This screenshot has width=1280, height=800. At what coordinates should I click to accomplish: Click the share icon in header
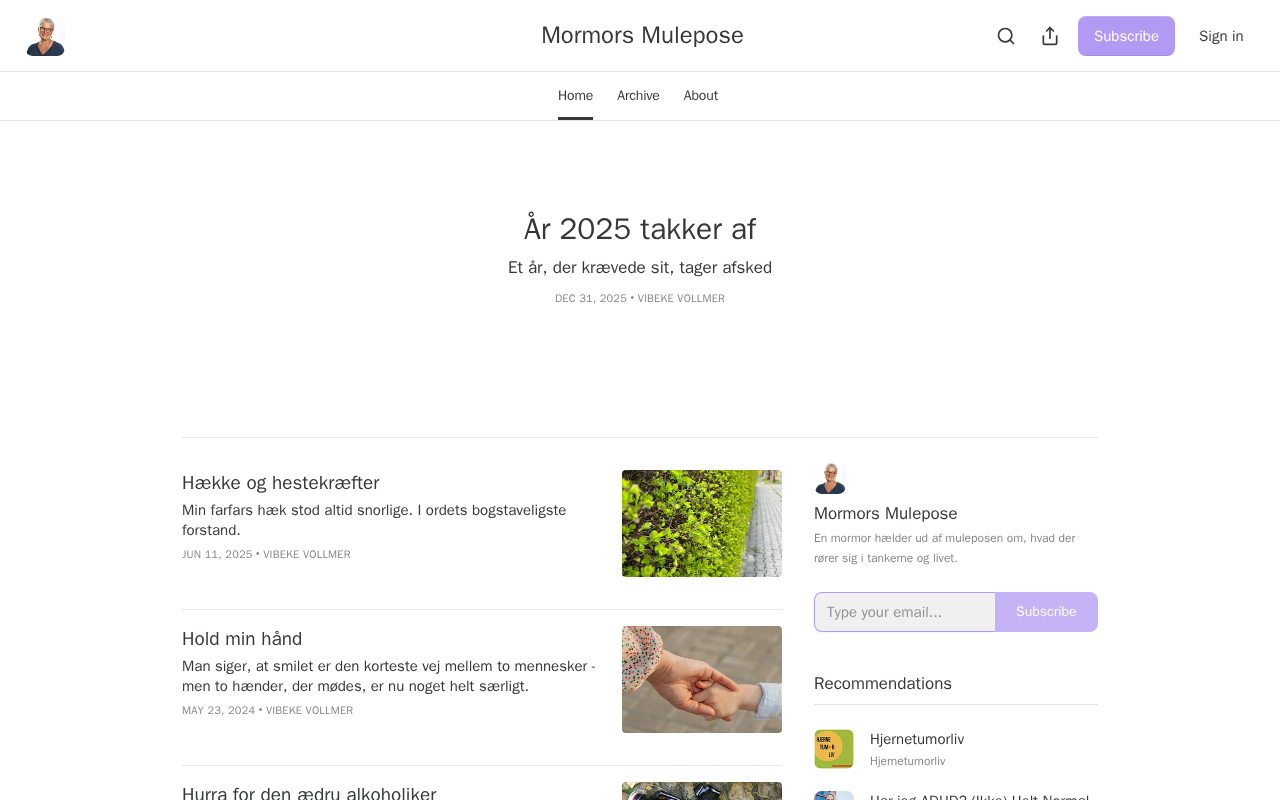point(1050,36)
